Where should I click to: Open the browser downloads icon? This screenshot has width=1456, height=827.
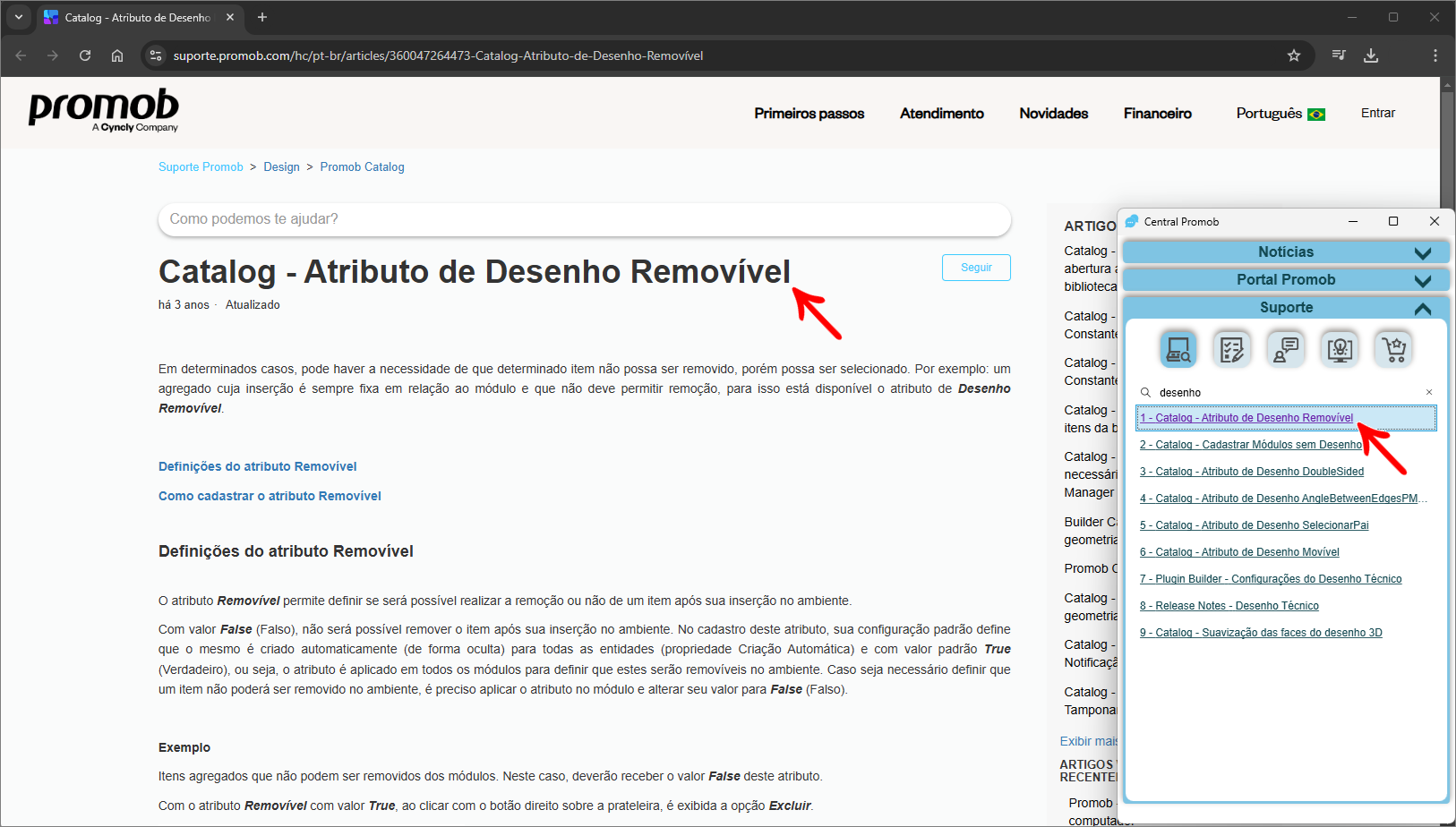click(x=1371, y=55)
